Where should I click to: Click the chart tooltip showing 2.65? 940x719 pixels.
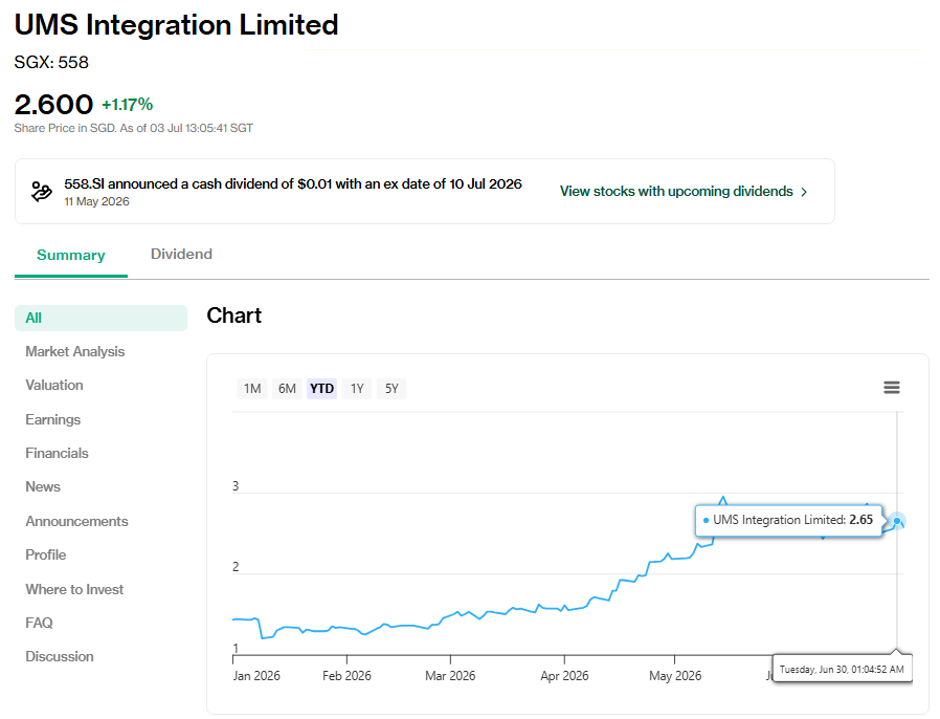pos(788,520)
